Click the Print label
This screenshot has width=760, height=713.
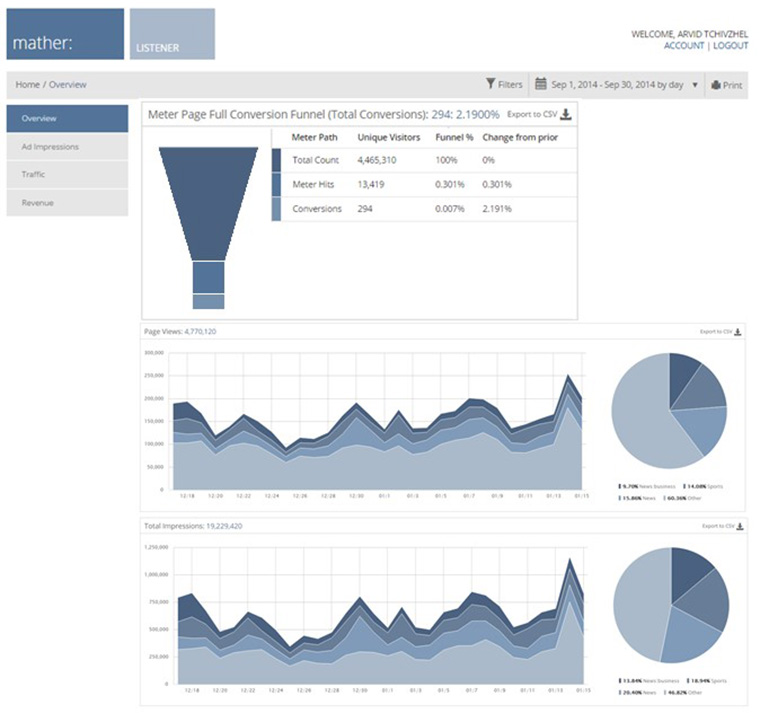pos(732,85)
